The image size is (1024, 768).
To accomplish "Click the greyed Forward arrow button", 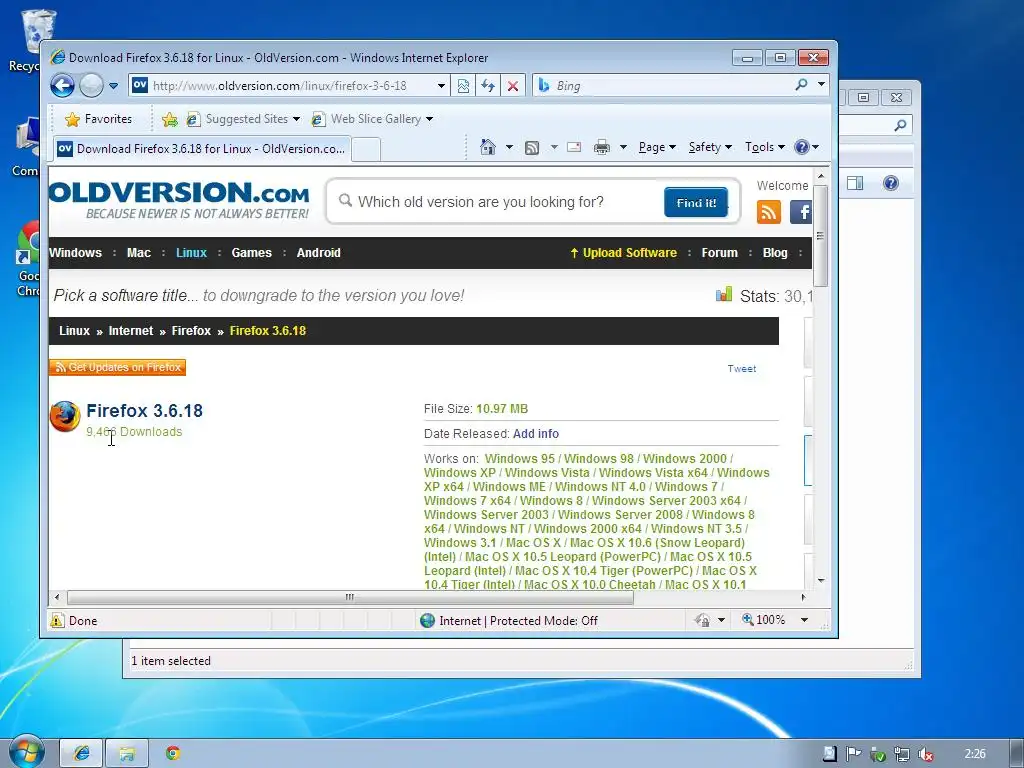I will tap(91, 86).
